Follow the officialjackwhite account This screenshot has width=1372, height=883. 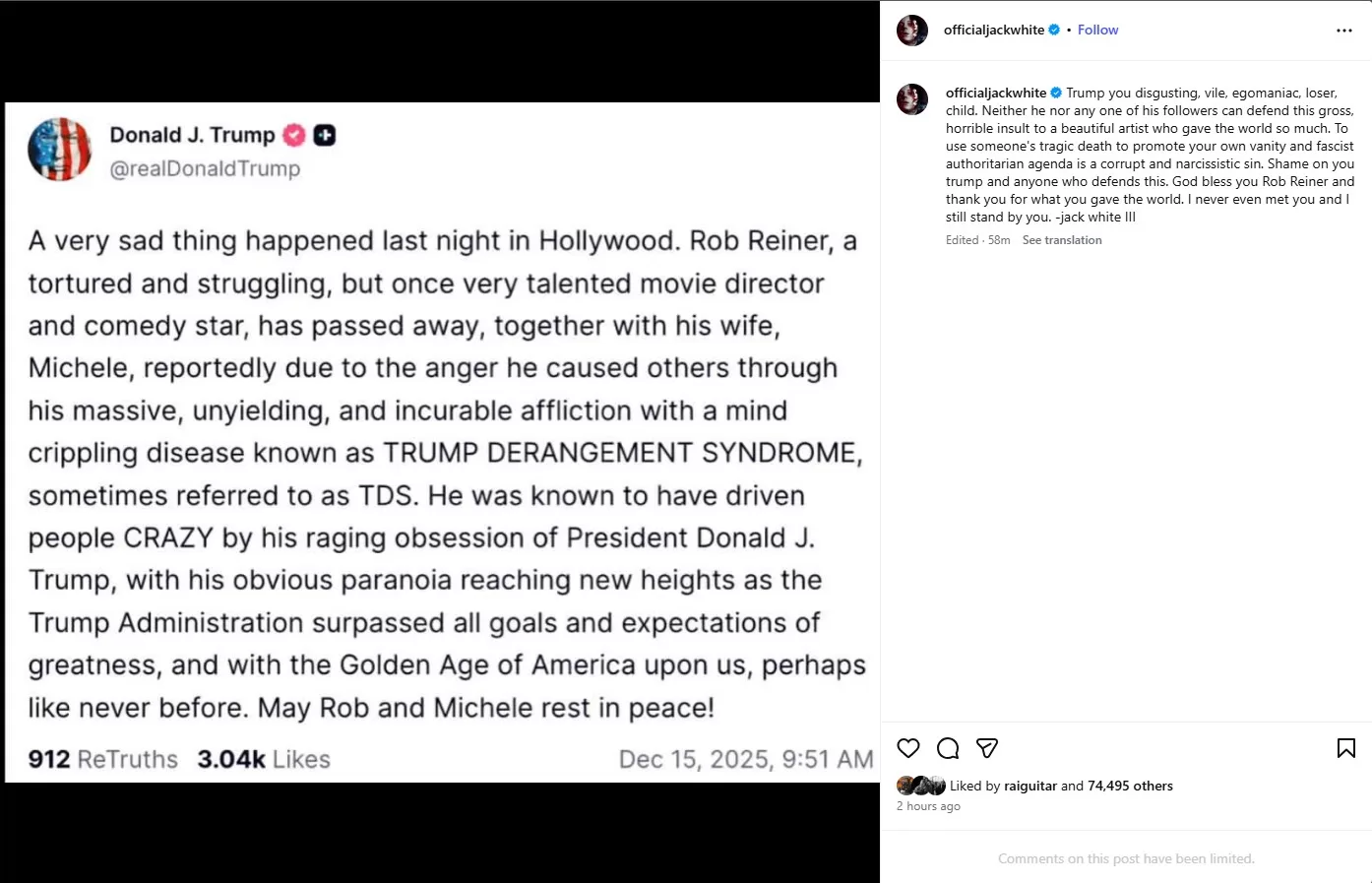click(1097, 31)
